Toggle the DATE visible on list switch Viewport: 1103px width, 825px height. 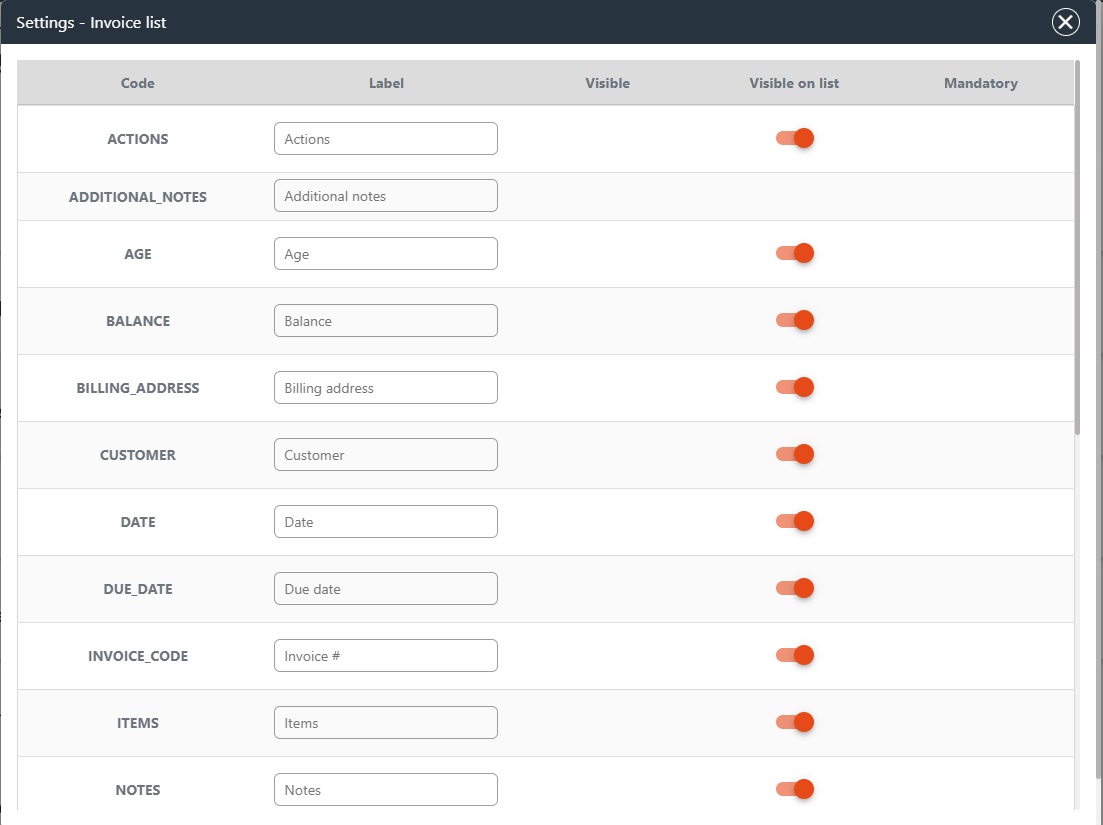795,521
